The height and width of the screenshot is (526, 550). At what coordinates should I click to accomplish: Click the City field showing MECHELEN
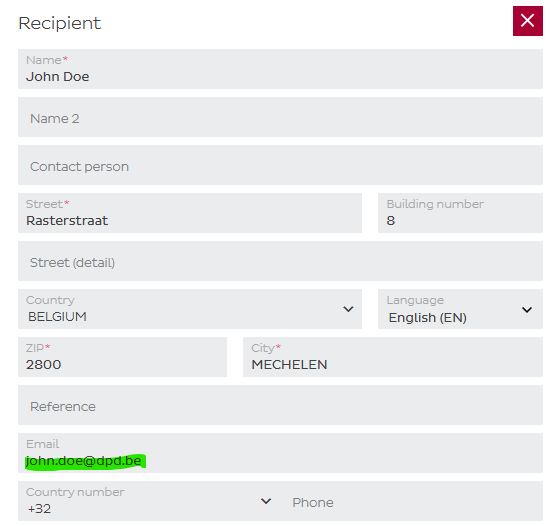393,357
